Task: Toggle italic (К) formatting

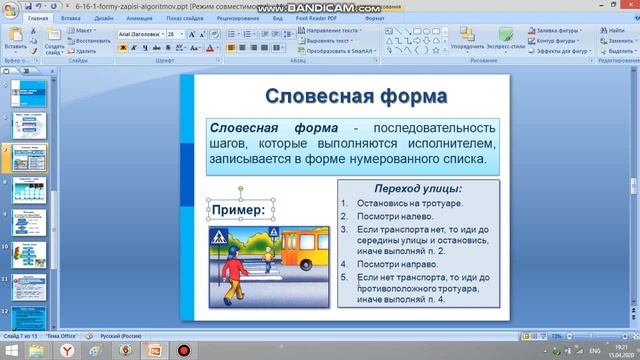Action: click(133, 48)
